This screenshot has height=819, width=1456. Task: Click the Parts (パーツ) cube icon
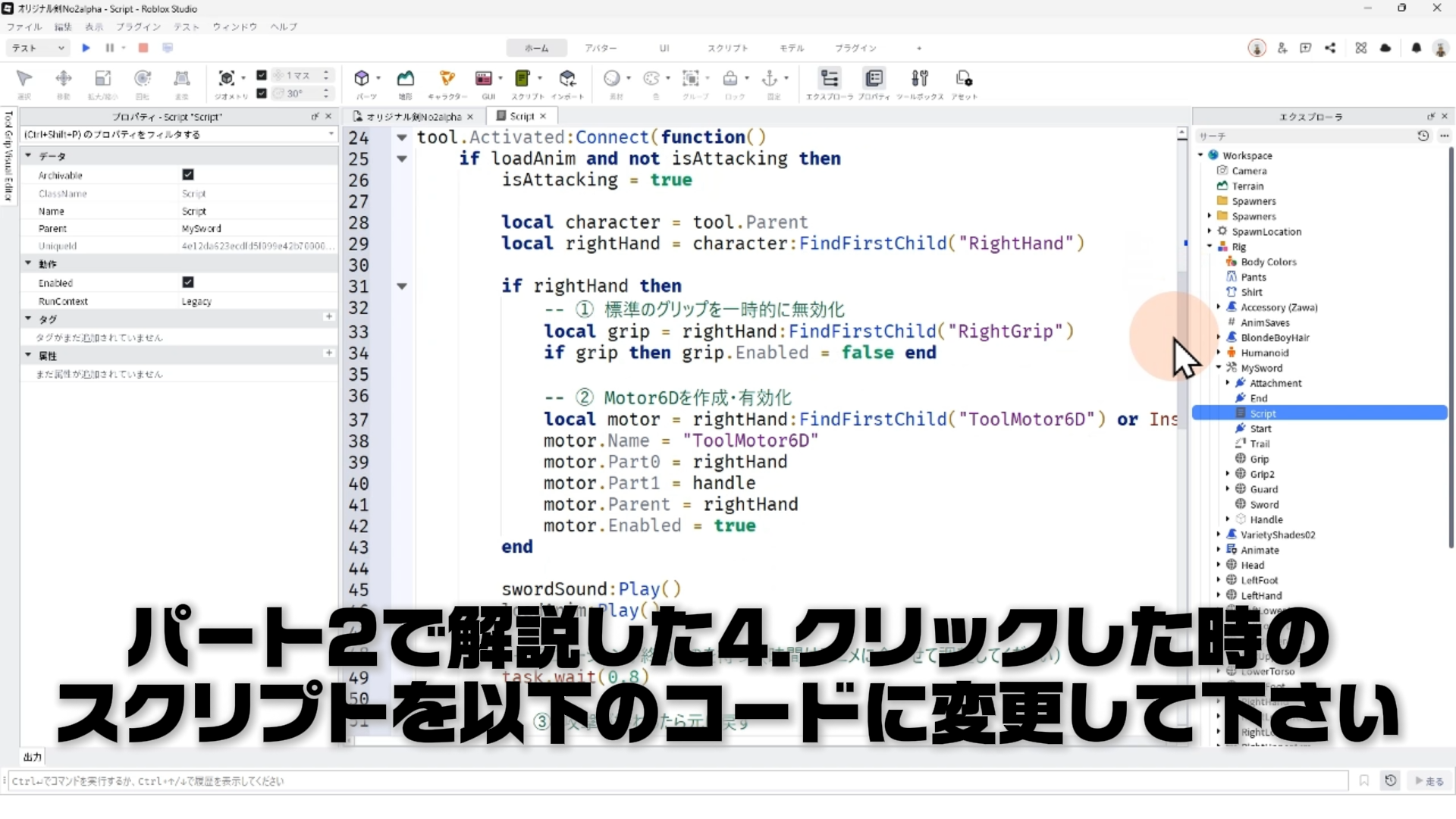[362, 78]
